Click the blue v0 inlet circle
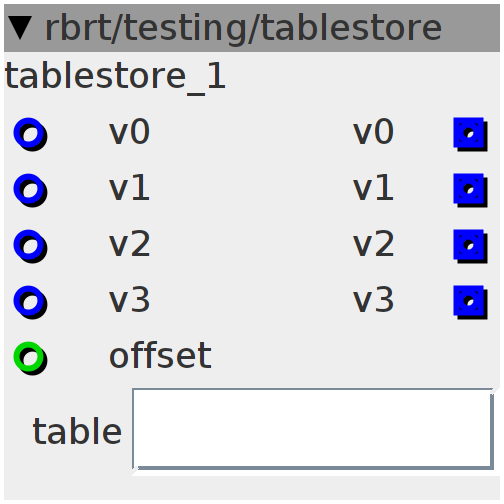This screenshot has width=504, height=504. (x=30, y=134)
